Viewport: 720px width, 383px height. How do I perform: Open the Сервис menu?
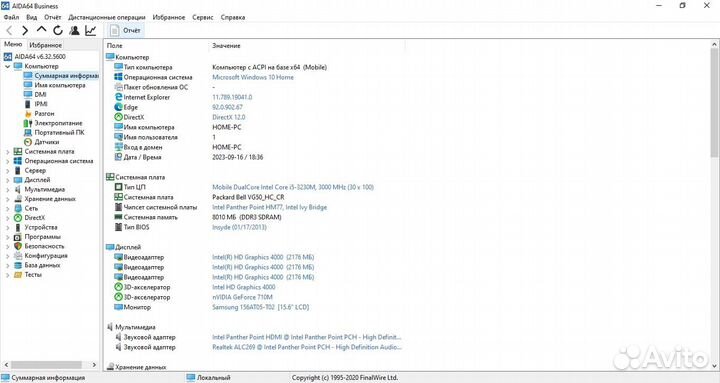coord(202,17)
